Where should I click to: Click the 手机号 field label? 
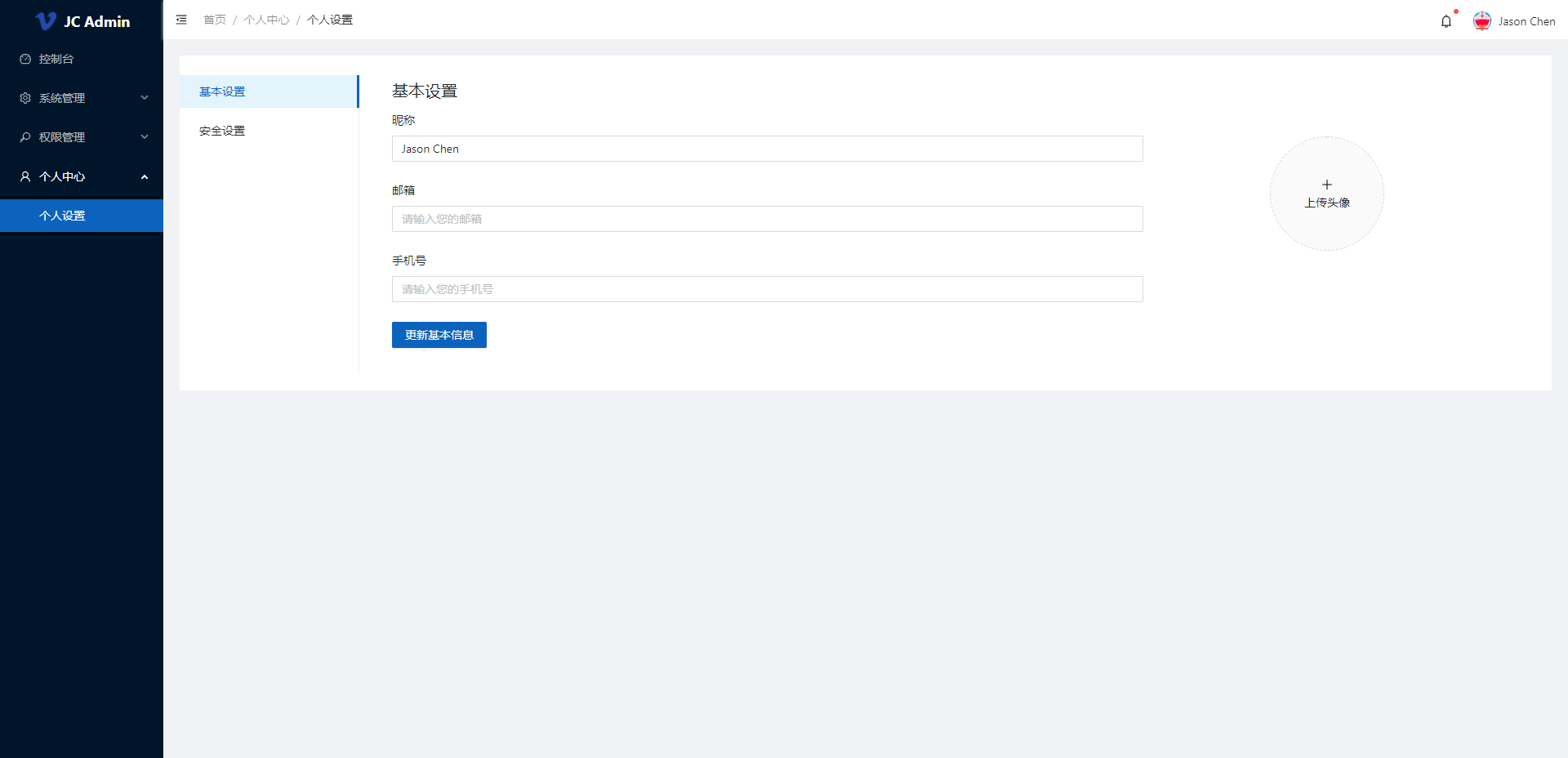[x=409, y=261]
